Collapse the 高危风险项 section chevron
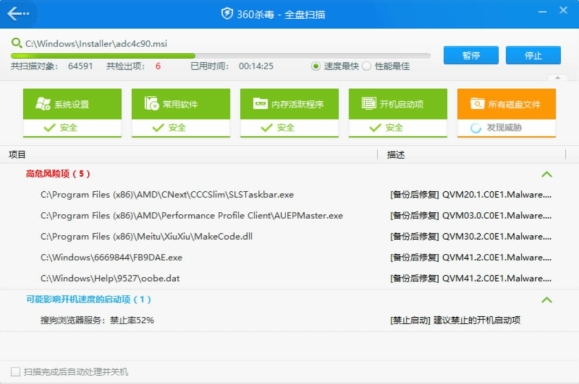This screenshot has height=384, width=579. (x=547, y=174)
